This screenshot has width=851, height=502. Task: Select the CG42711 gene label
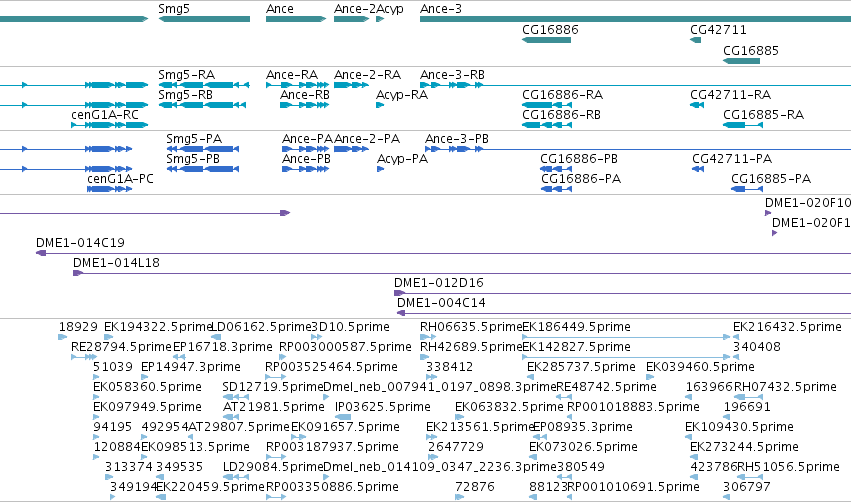click(718, 29)
